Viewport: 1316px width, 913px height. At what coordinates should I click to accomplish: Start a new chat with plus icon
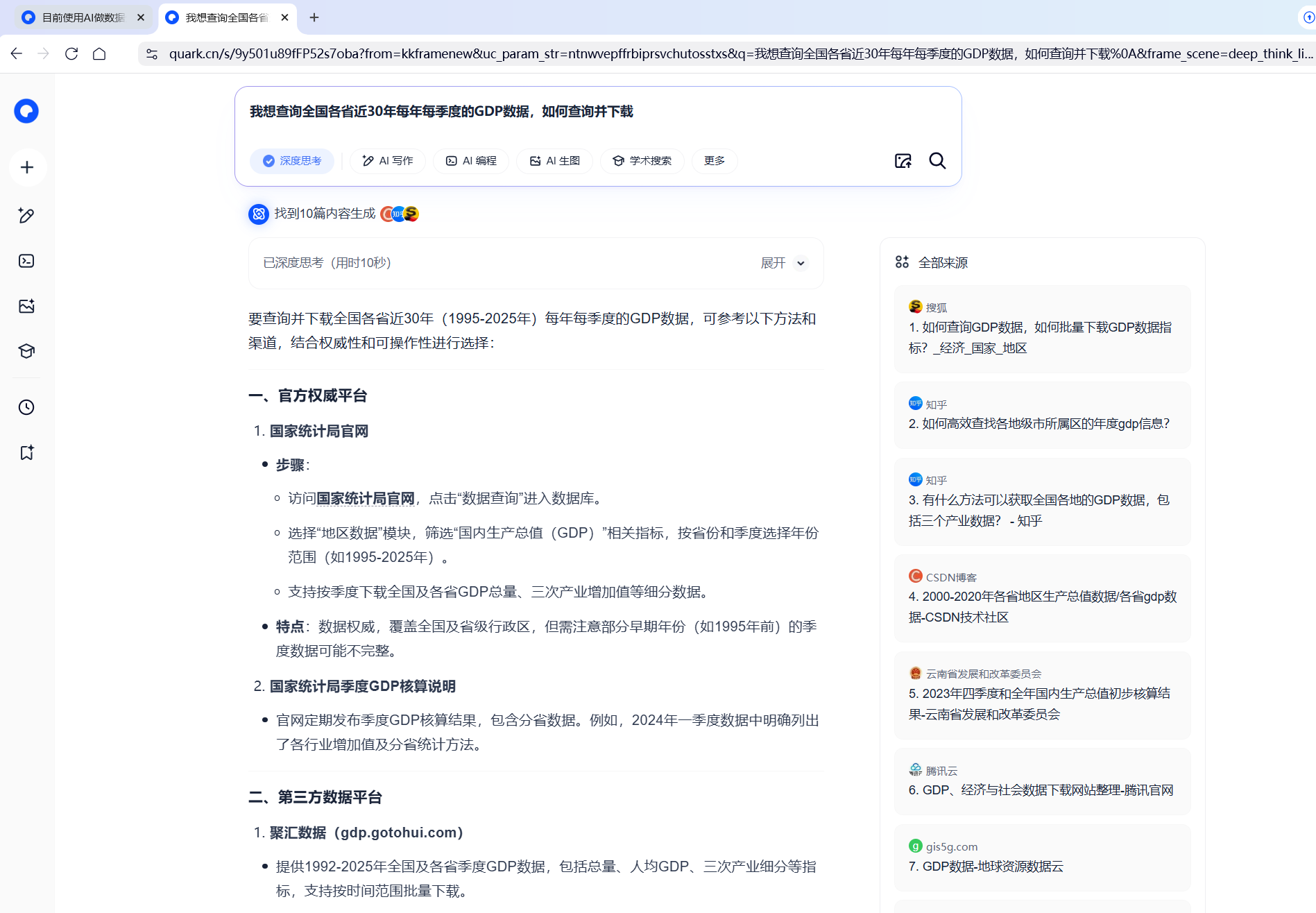tap(27, 167)
